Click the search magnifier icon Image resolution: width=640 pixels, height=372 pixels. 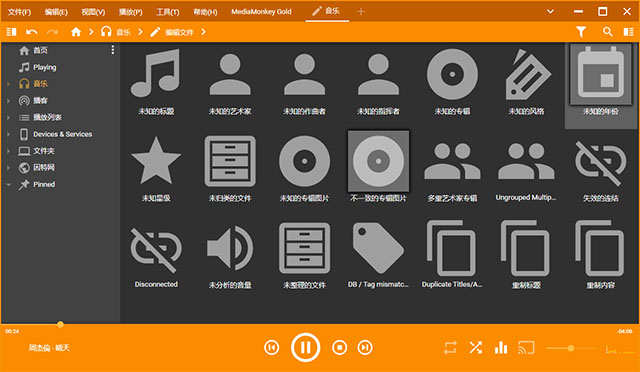tap(607, 32)
